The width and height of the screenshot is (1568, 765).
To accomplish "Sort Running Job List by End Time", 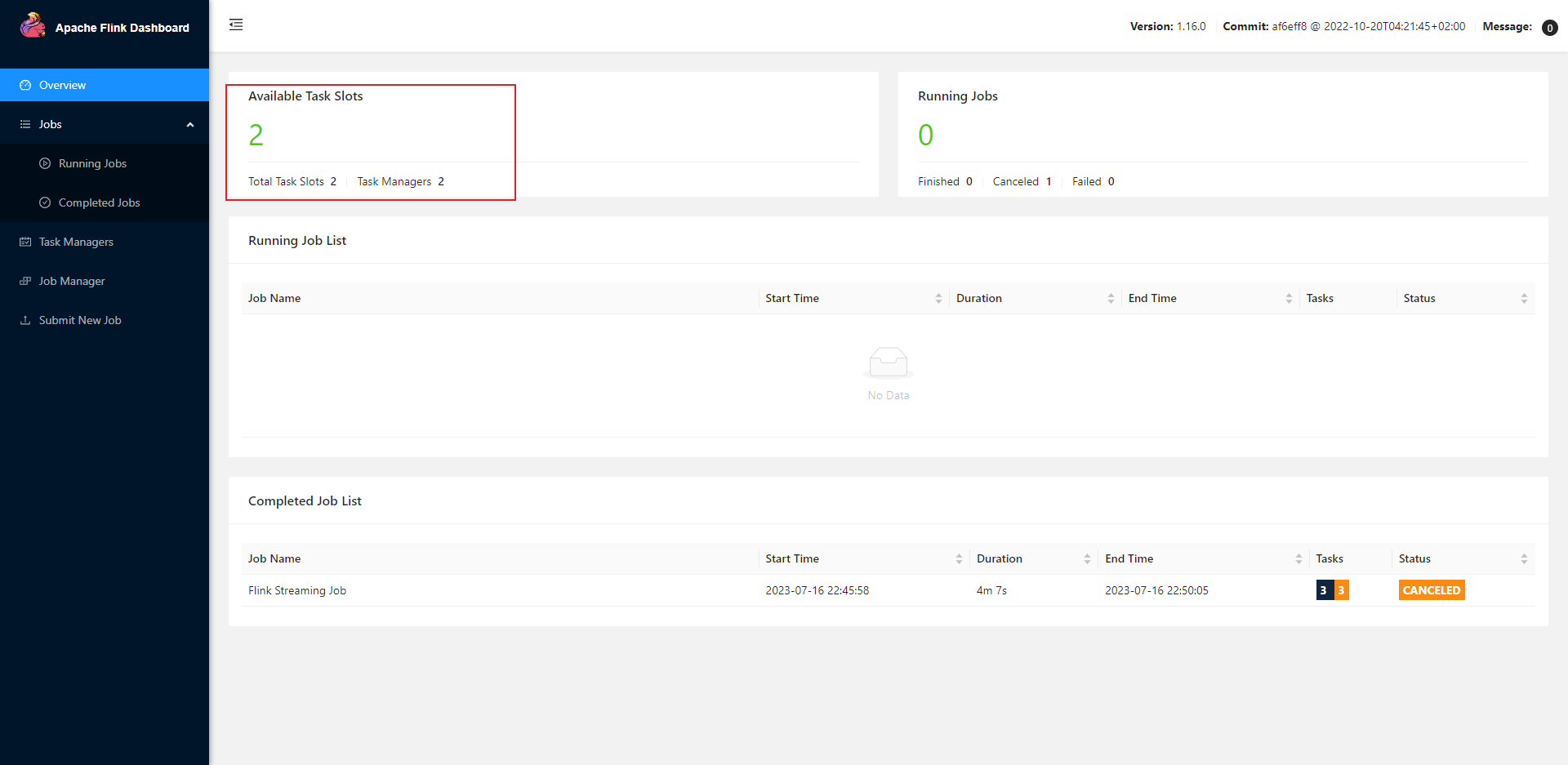I will (1289, 299).
